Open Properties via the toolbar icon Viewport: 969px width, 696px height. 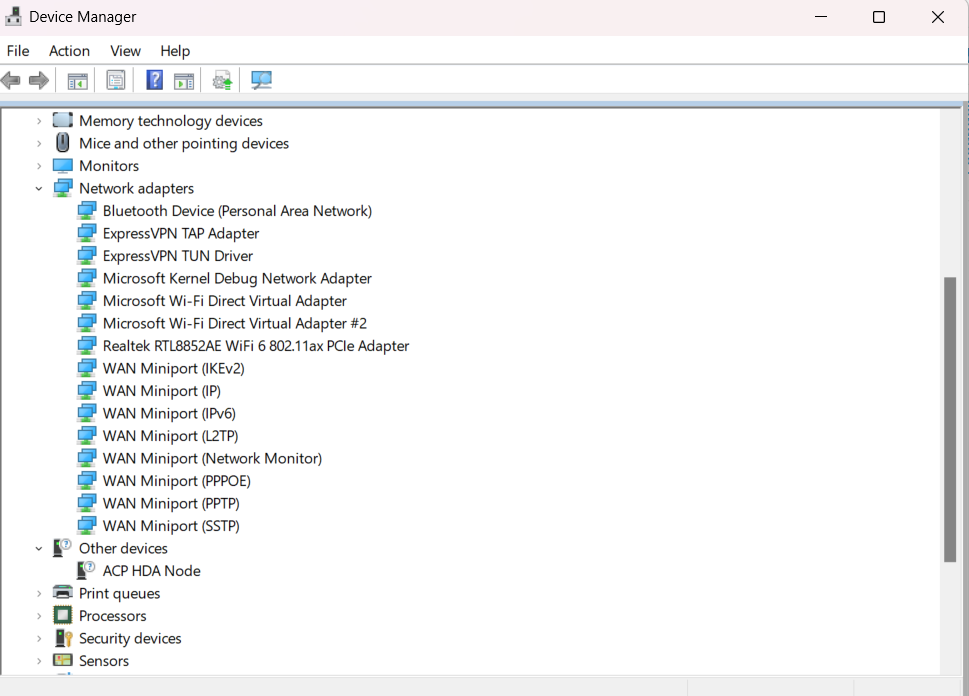click(115, 80)
